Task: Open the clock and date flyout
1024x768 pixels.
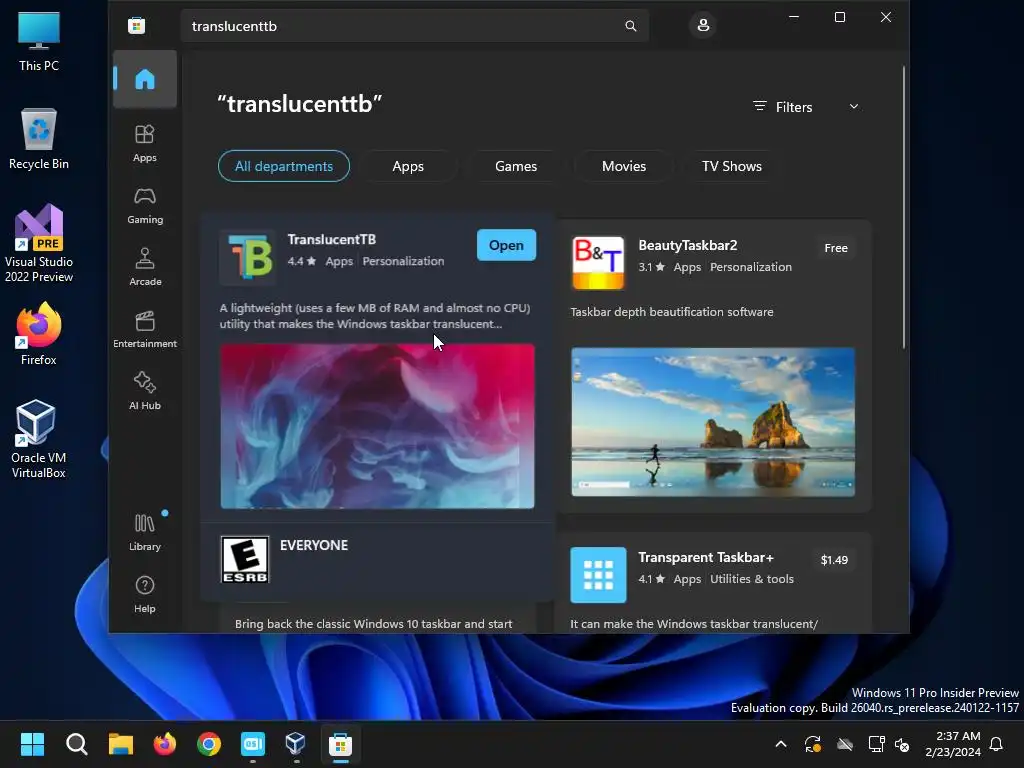Action: [x=953, y=744]
